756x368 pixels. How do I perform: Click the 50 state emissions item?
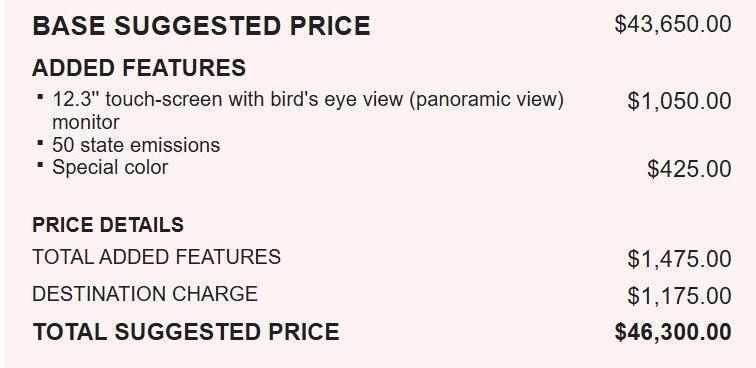[136, 145]
